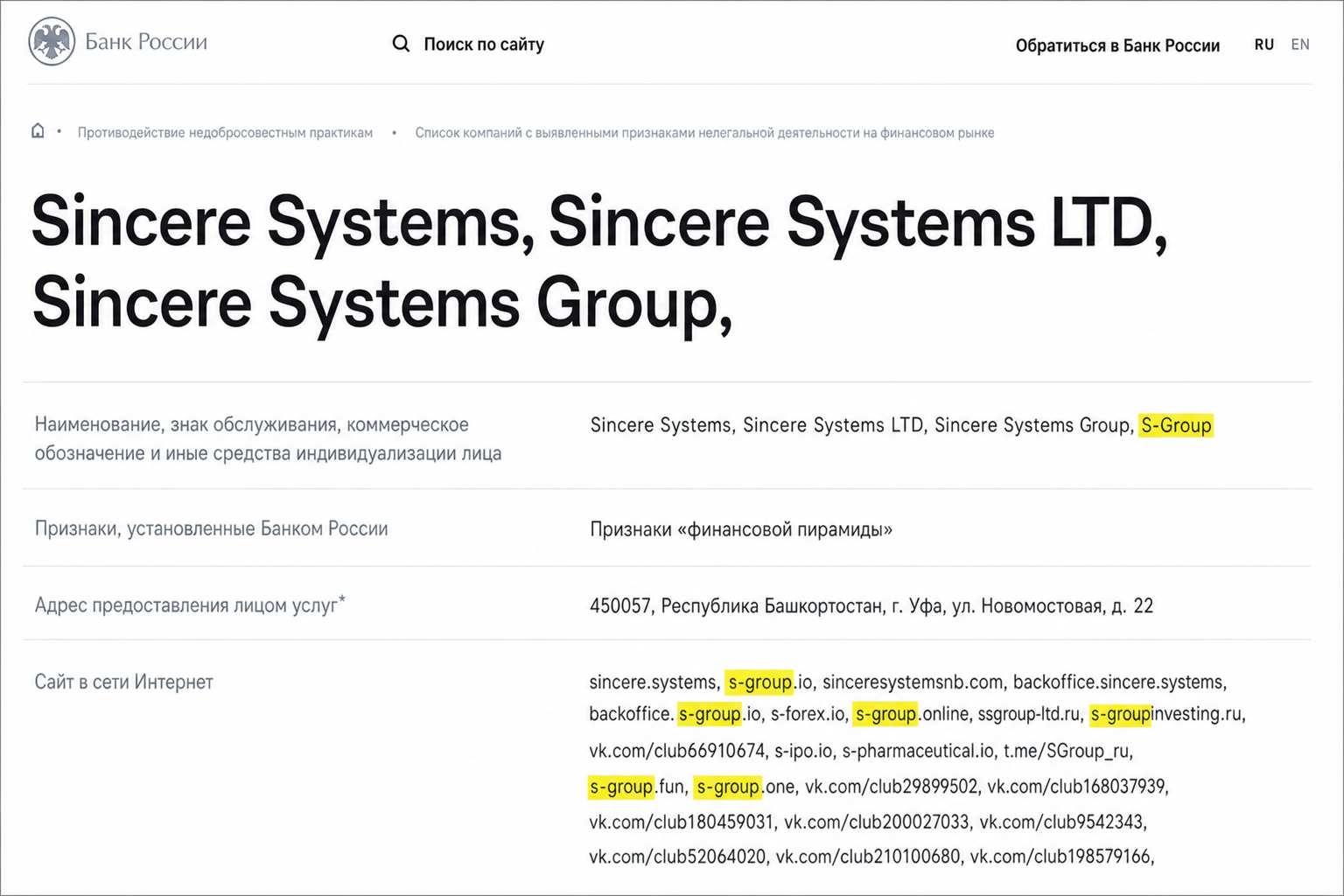Switch language to RU
This screenshot has height=896, width=1344.
(1263, 45)
